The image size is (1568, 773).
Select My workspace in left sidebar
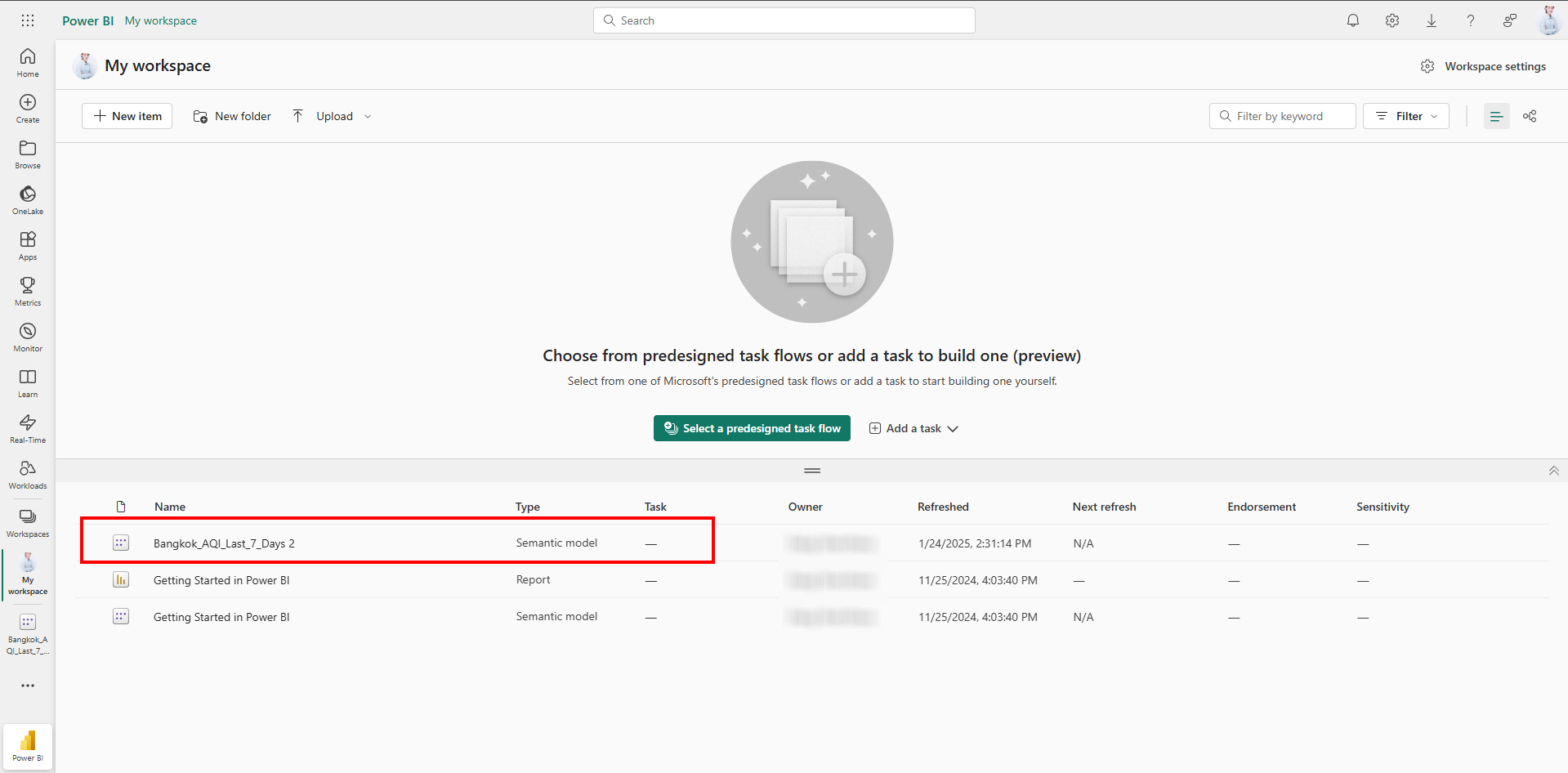[x=28, y=574]
